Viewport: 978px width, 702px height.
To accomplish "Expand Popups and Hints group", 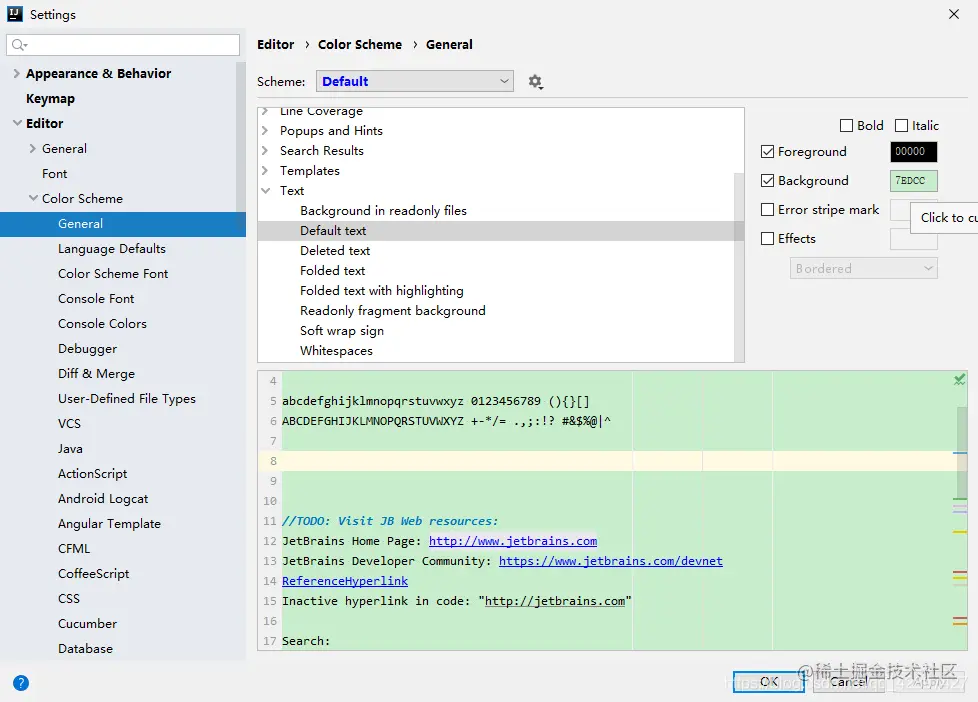I will pyautogui.click(x=265, y=130).
